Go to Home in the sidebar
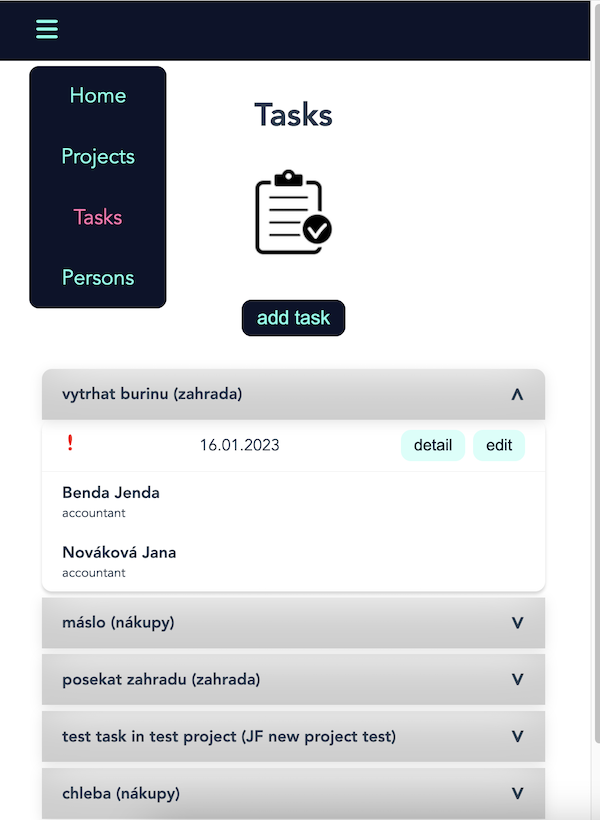This screenshot has width=600, height=820. pyautogui.click(x=97, y=95)
